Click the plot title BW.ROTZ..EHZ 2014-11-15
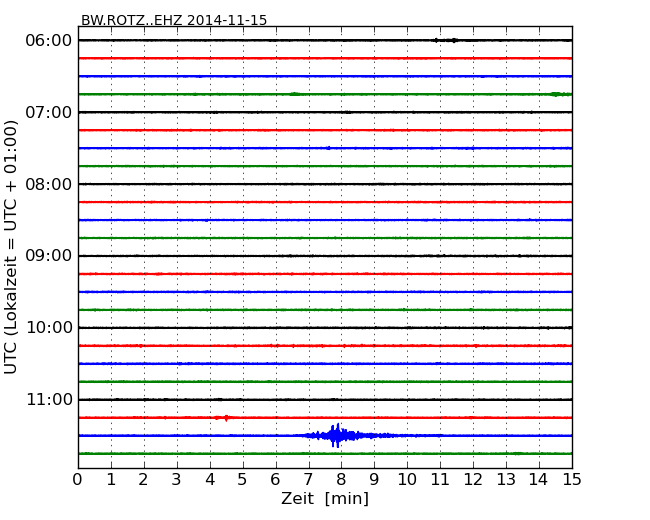This screenshot has height=520, width=650. coord(174,20)
